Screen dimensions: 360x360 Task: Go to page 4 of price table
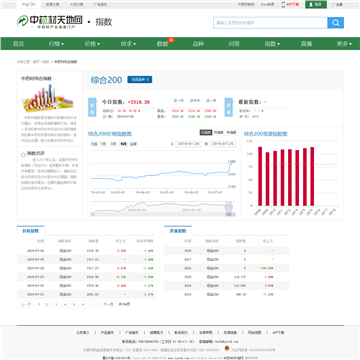[65, 304]
